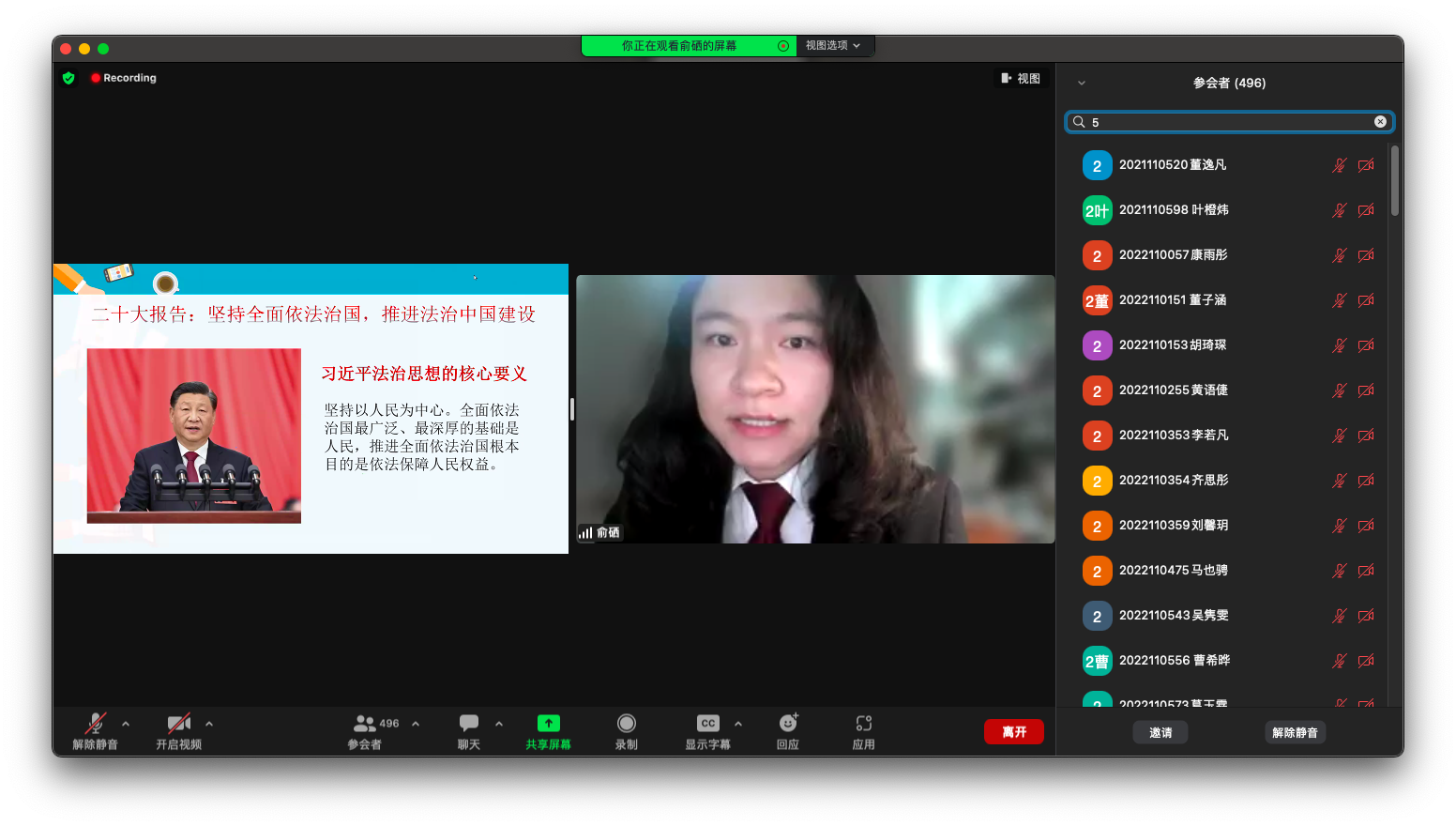Viewport: 1456px width, 826px height.
Task: Open the view options dropdown at top
Action: coord(833,45)
